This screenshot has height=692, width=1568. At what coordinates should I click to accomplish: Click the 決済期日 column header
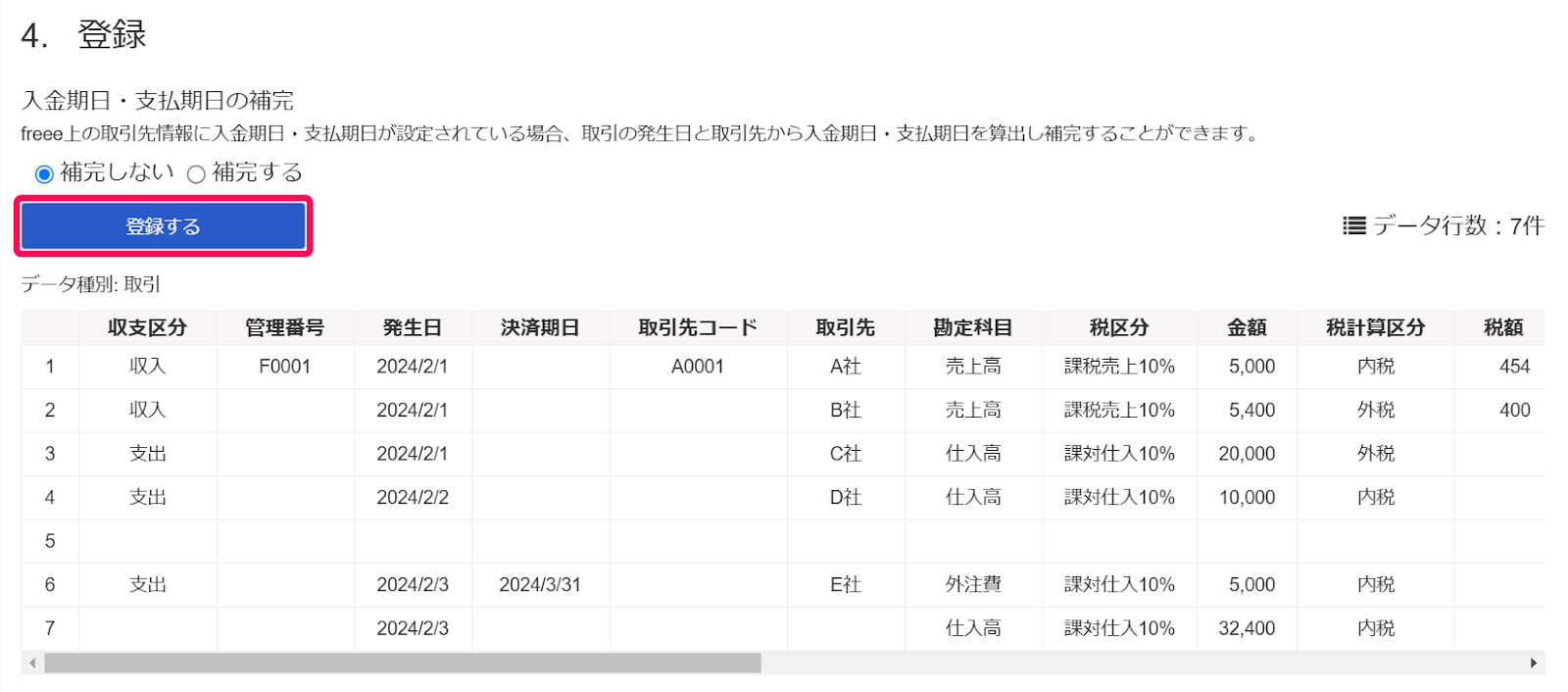point(540,328)
